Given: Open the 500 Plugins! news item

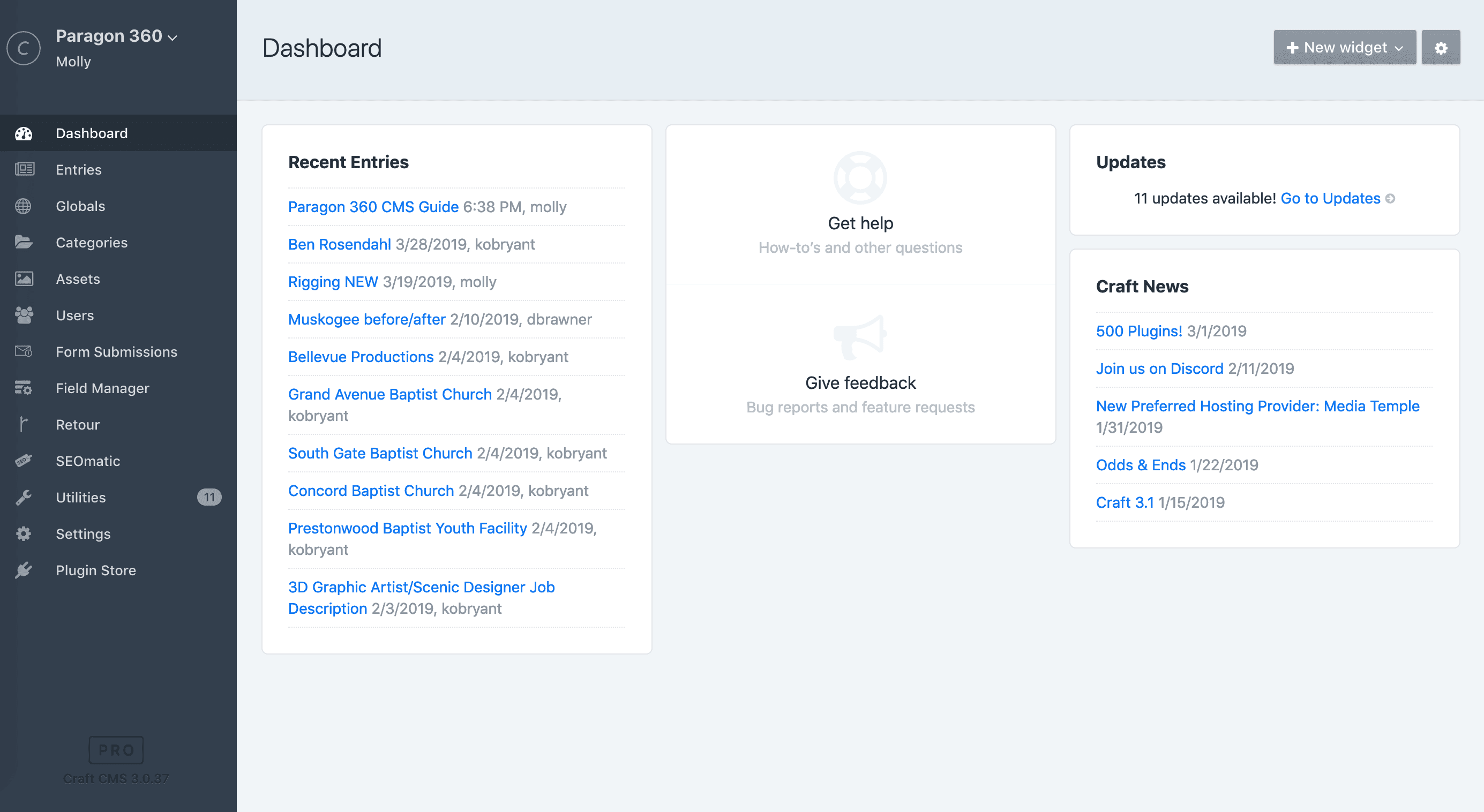Looking at the screenshot, I should [x=1139, y=331].
